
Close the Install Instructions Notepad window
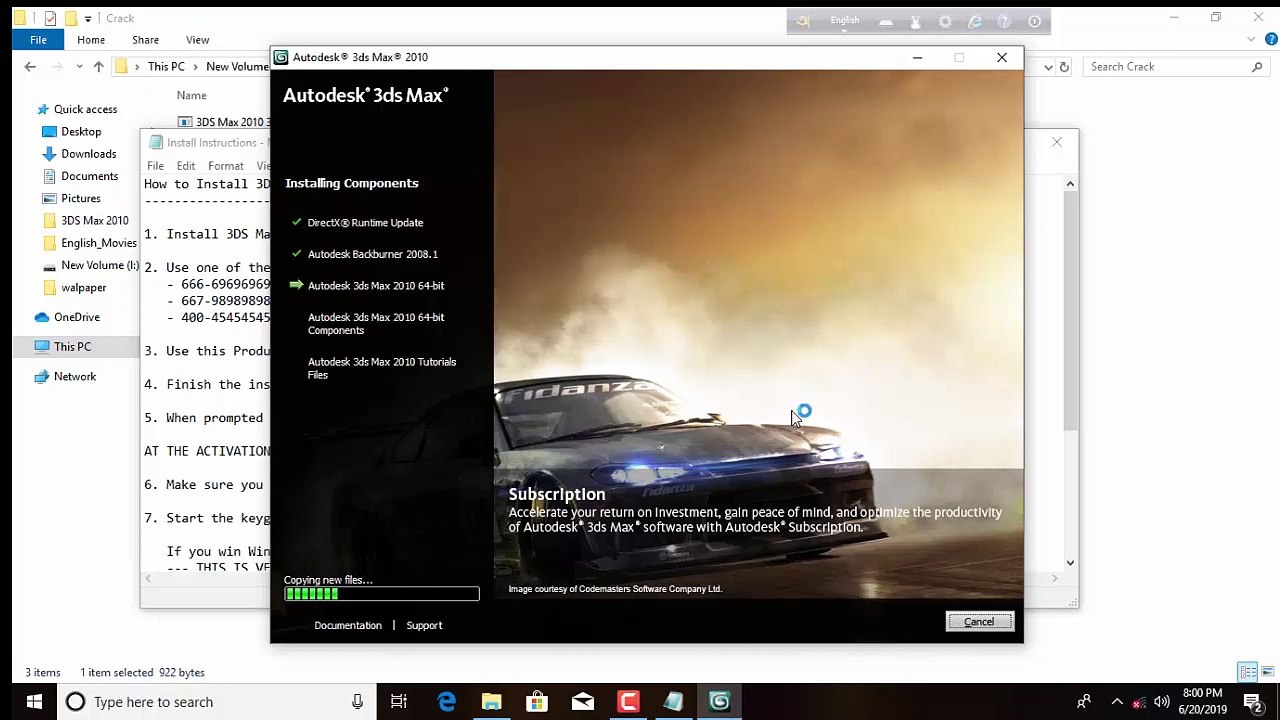coord(1057,143)
